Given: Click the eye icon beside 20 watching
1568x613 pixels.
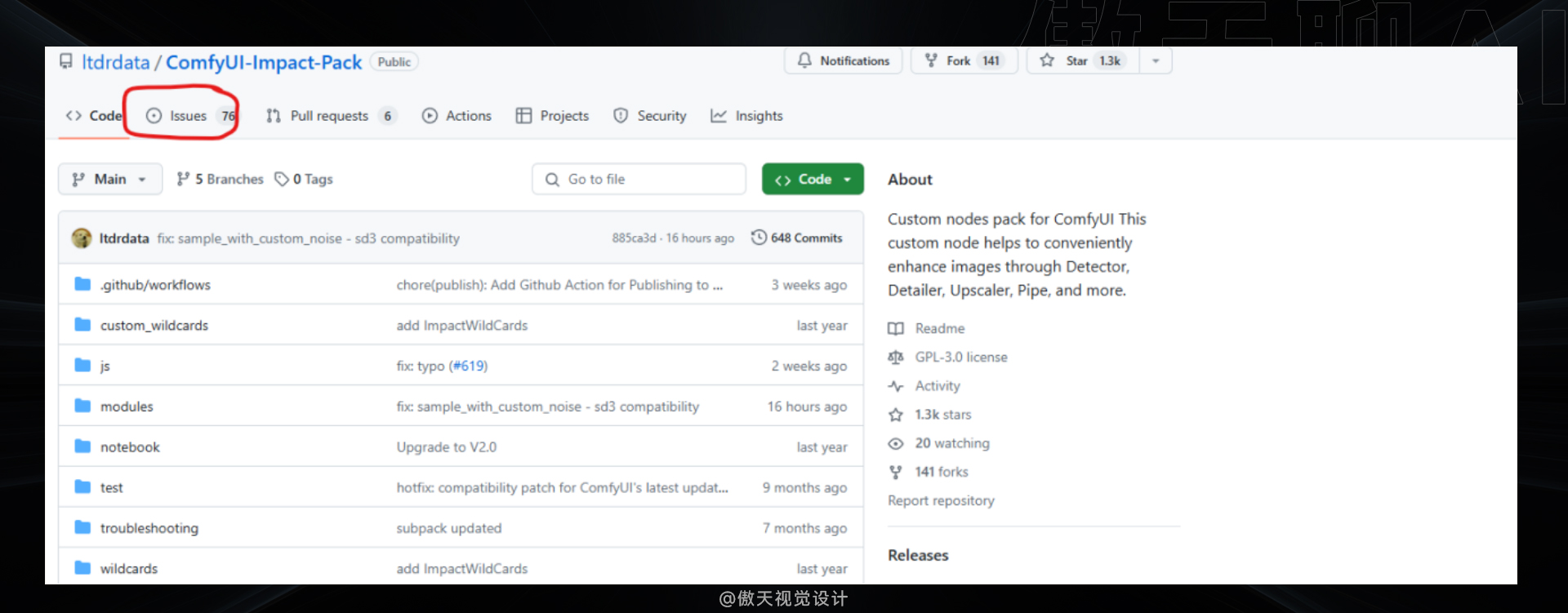Looking at the screenshot, I should [896, 443].
